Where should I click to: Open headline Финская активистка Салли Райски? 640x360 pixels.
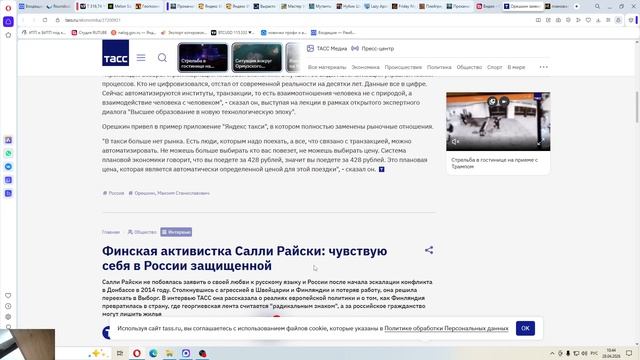point(244,258)
